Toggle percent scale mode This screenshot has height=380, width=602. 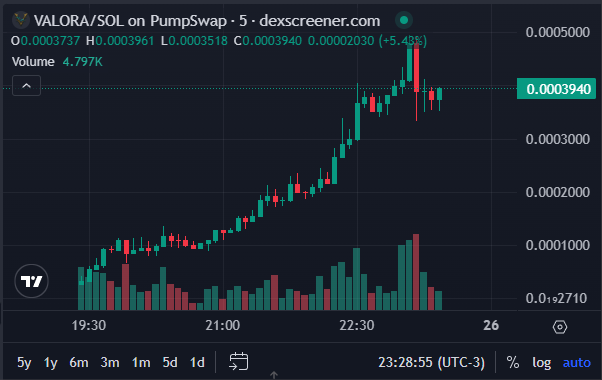(x=513, y=362)
